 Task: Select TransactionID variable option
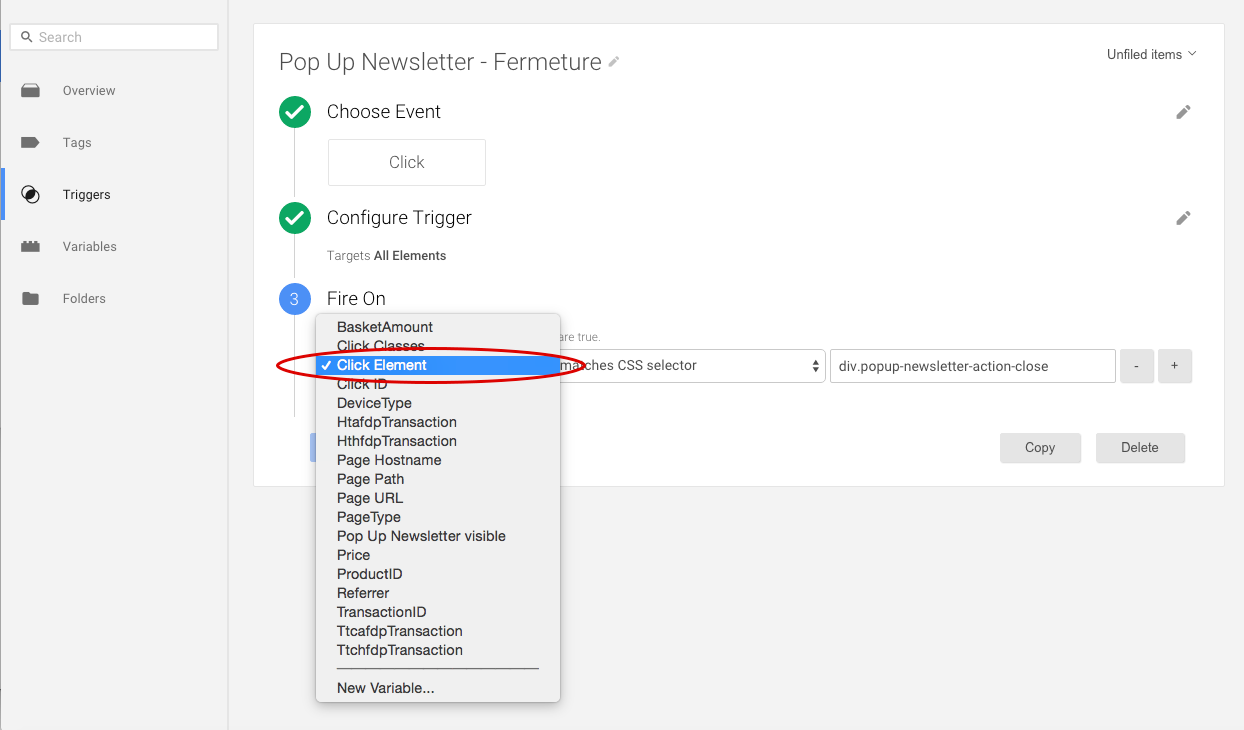click(438, 612)
